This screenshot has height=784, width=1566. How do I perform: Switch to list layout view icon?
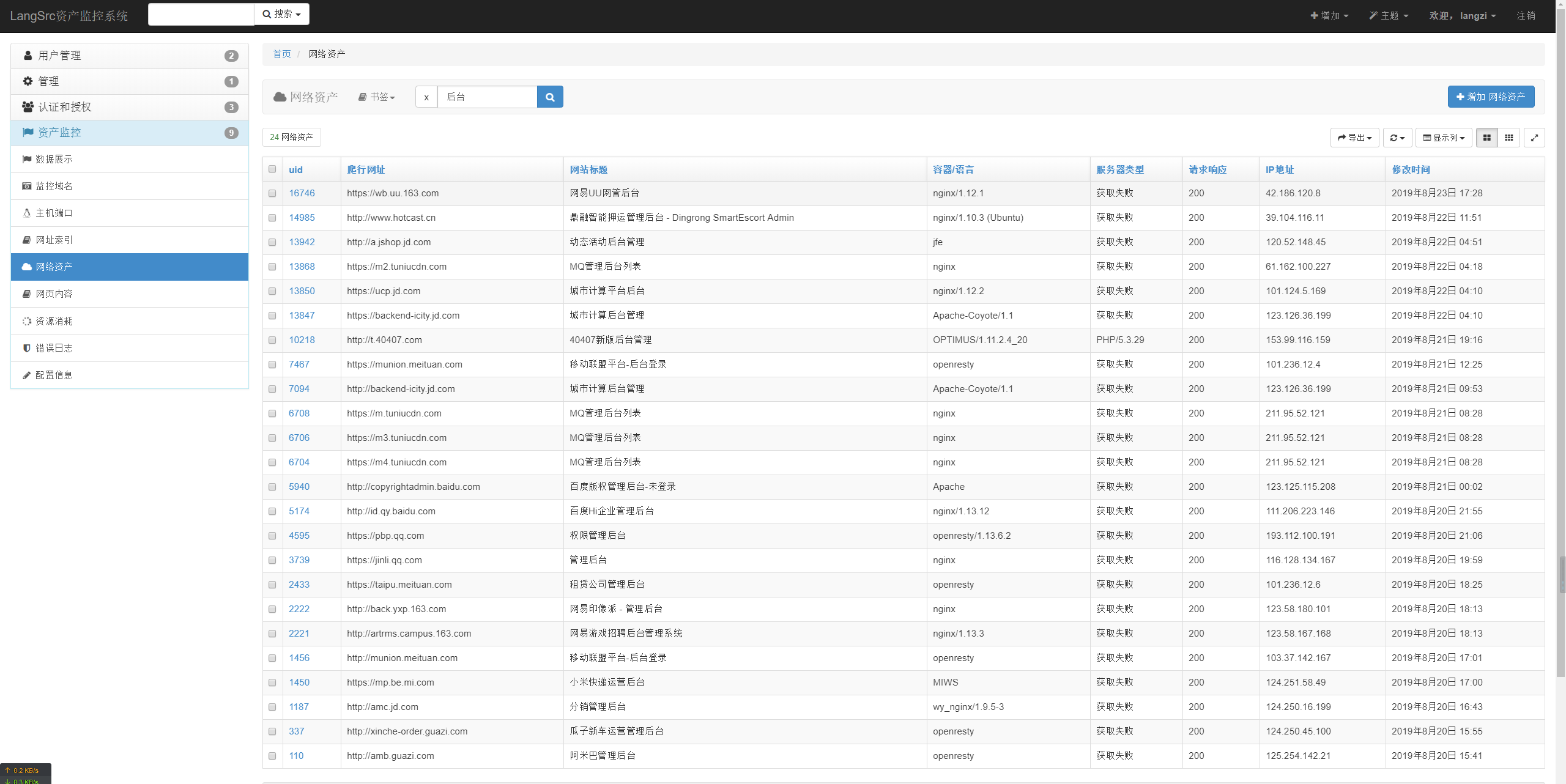coord(1486,138)
